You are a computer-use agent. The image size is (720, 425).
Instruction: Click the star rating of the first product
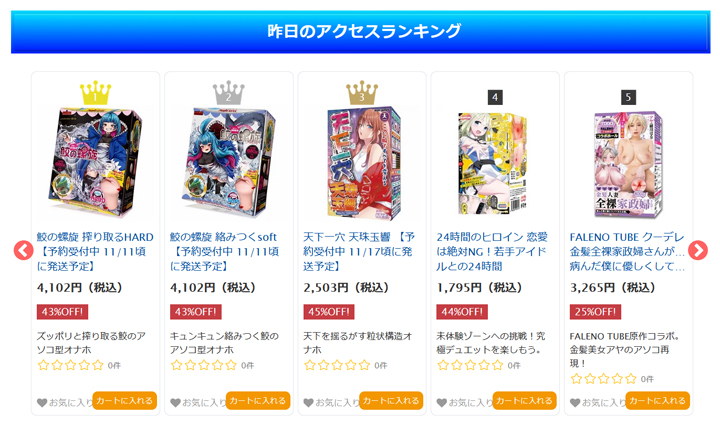point(71,365)
